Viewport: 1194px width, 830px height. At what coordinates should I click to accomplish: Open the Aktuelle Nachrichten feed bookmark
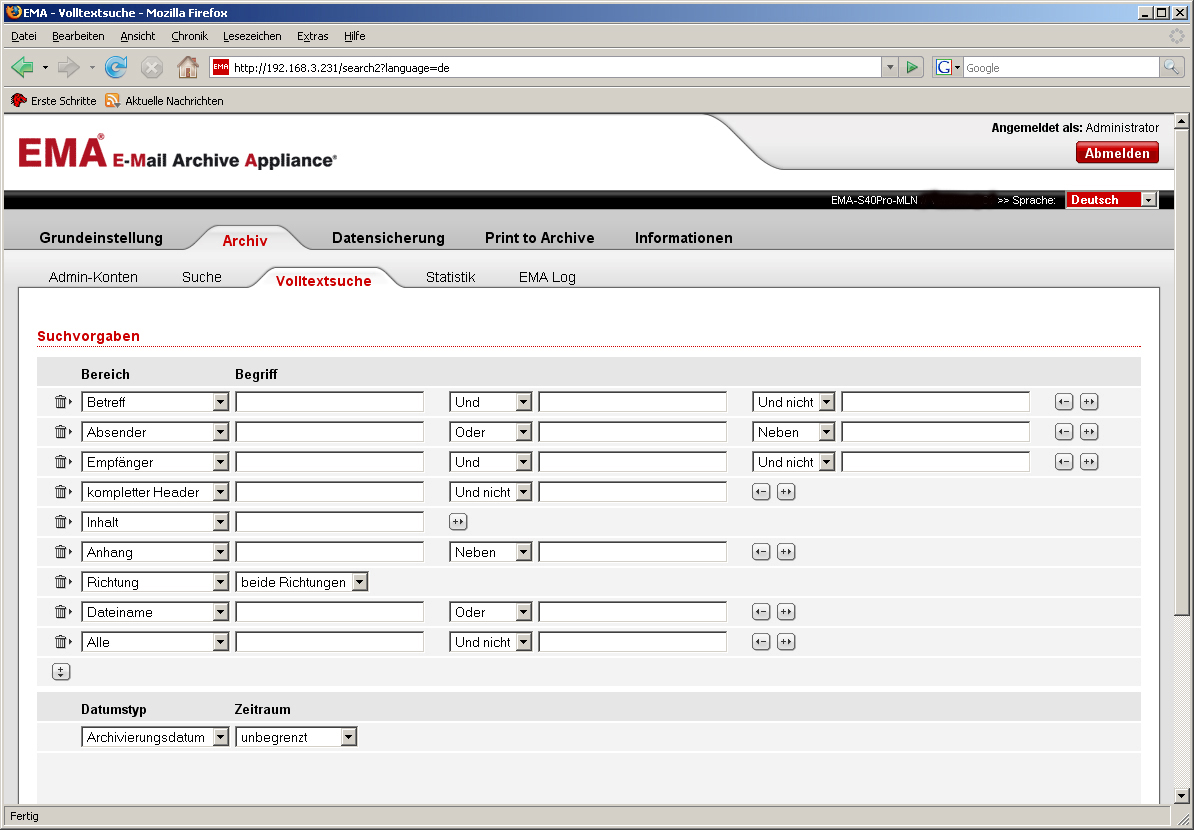pyautogui.click(x=164, y=101)
